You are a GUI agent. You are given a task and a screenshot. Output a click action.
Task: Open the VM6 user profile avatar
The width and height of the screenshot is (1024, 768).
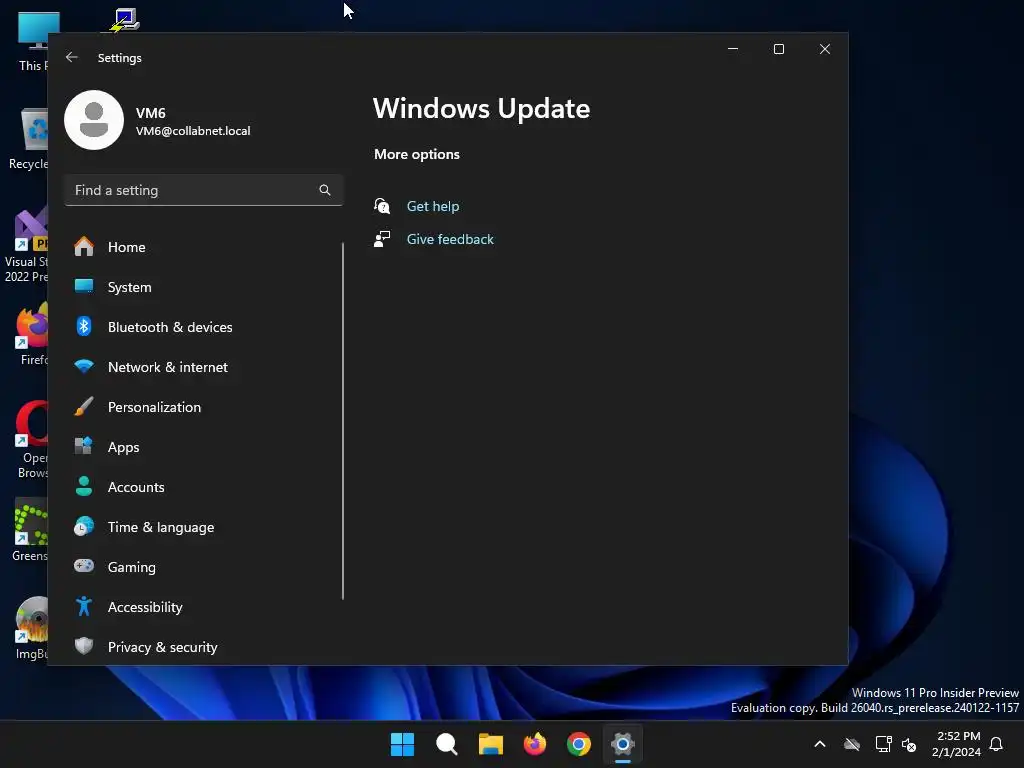tap(94, 120)
